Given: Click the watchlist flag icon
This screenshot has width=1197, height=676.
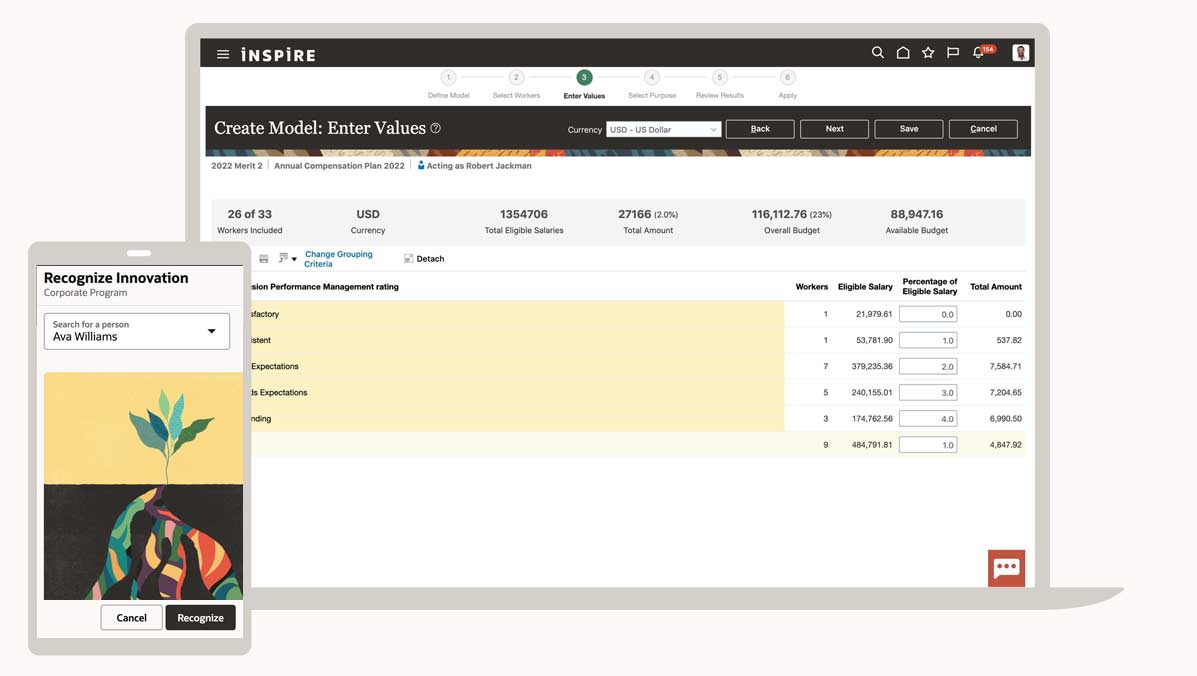Looking at the screenshot, I should pos(953,53).
